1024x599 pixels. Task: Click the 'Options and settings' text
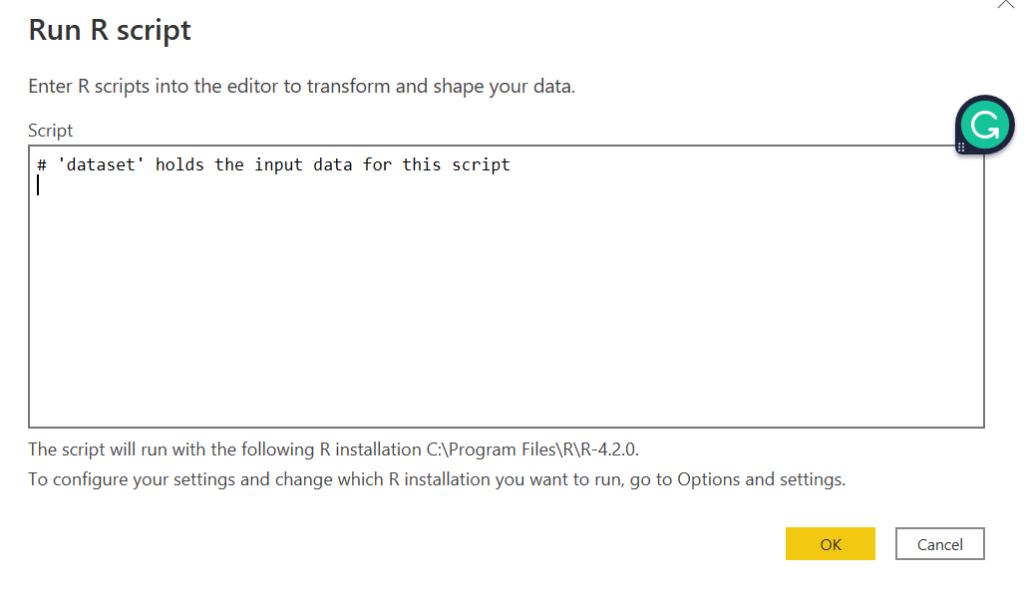pos(761,479)
